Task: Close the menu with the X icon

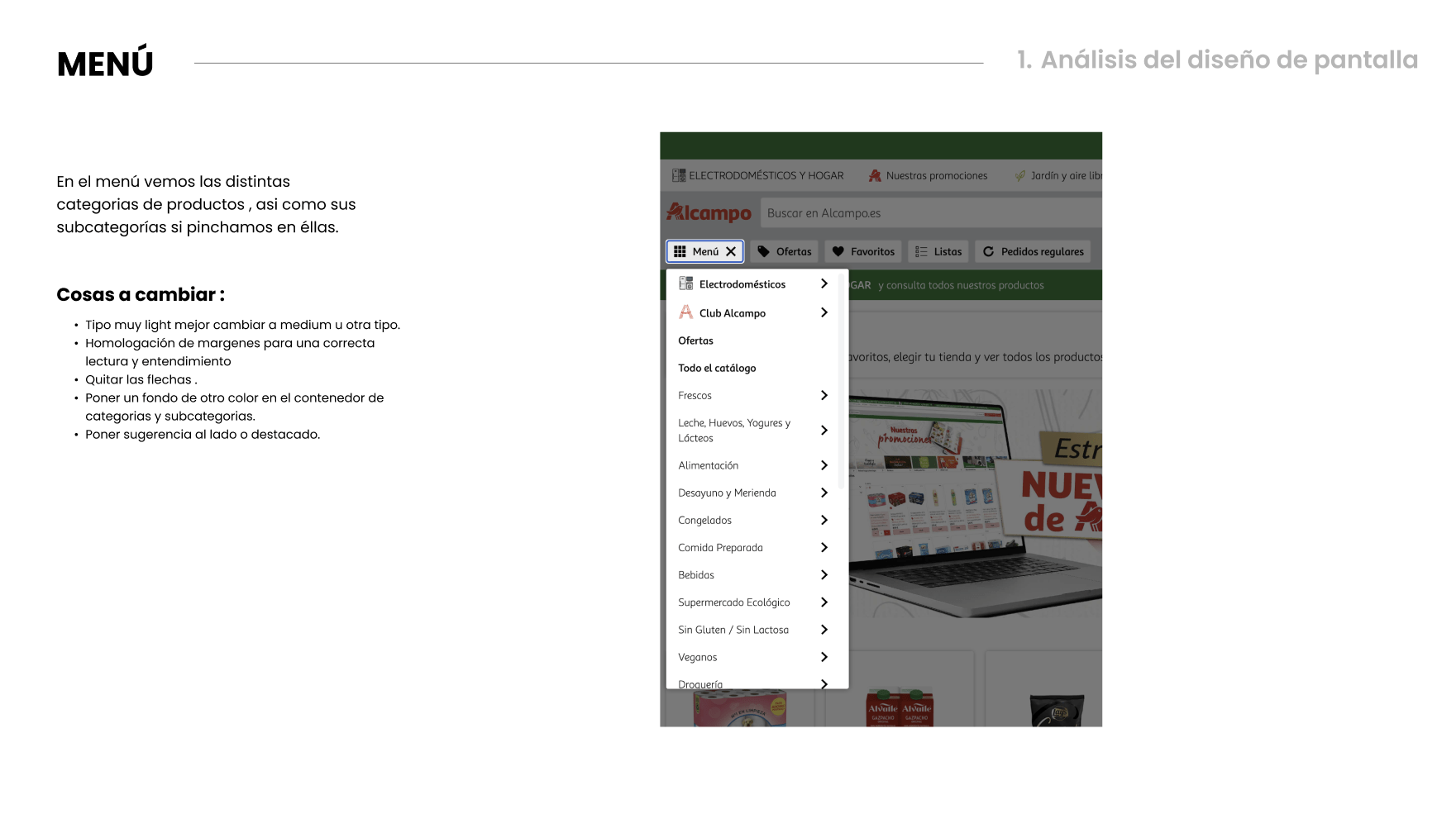Action: [731, 252]
